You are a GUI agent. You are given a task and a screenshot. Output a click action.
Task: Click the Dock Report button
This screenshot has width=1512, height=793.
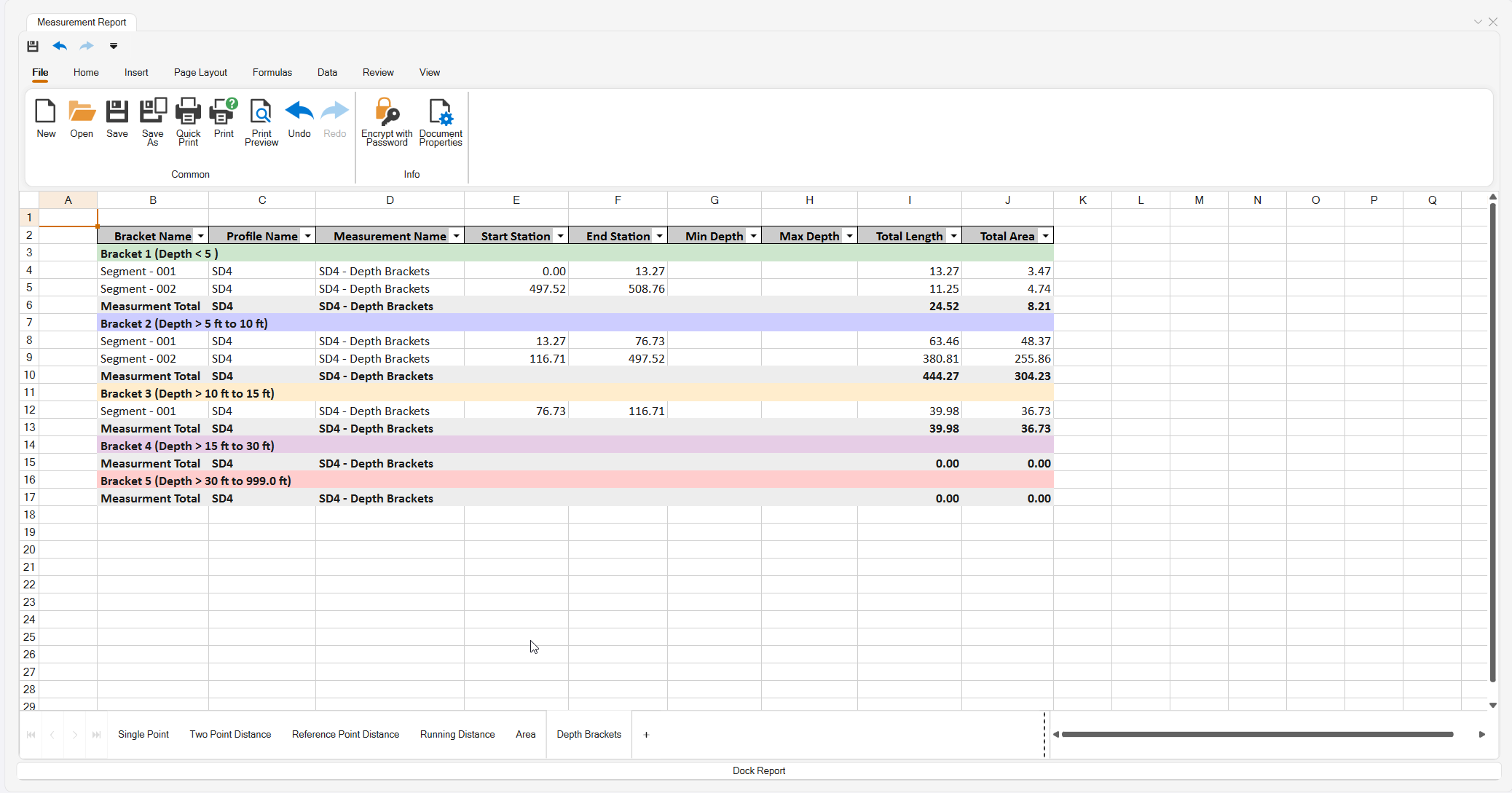click(x=758, y=770)
